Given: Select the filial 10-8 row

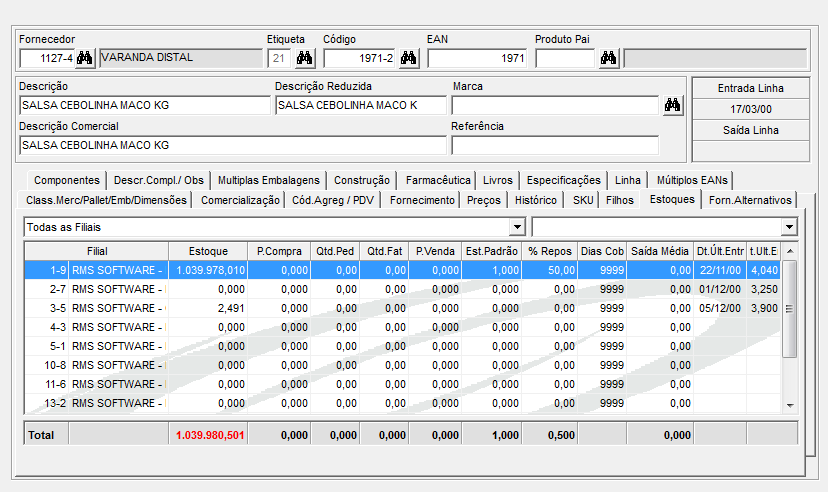Looking at the screenshot, I should point(402,365).
